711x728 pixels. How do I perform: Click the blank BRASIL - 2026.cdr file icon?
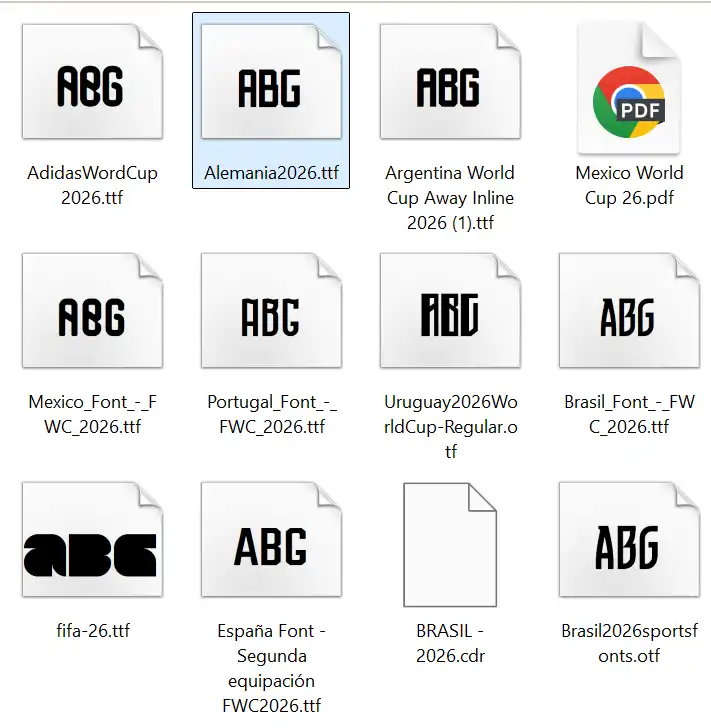[x=450, y=545]
